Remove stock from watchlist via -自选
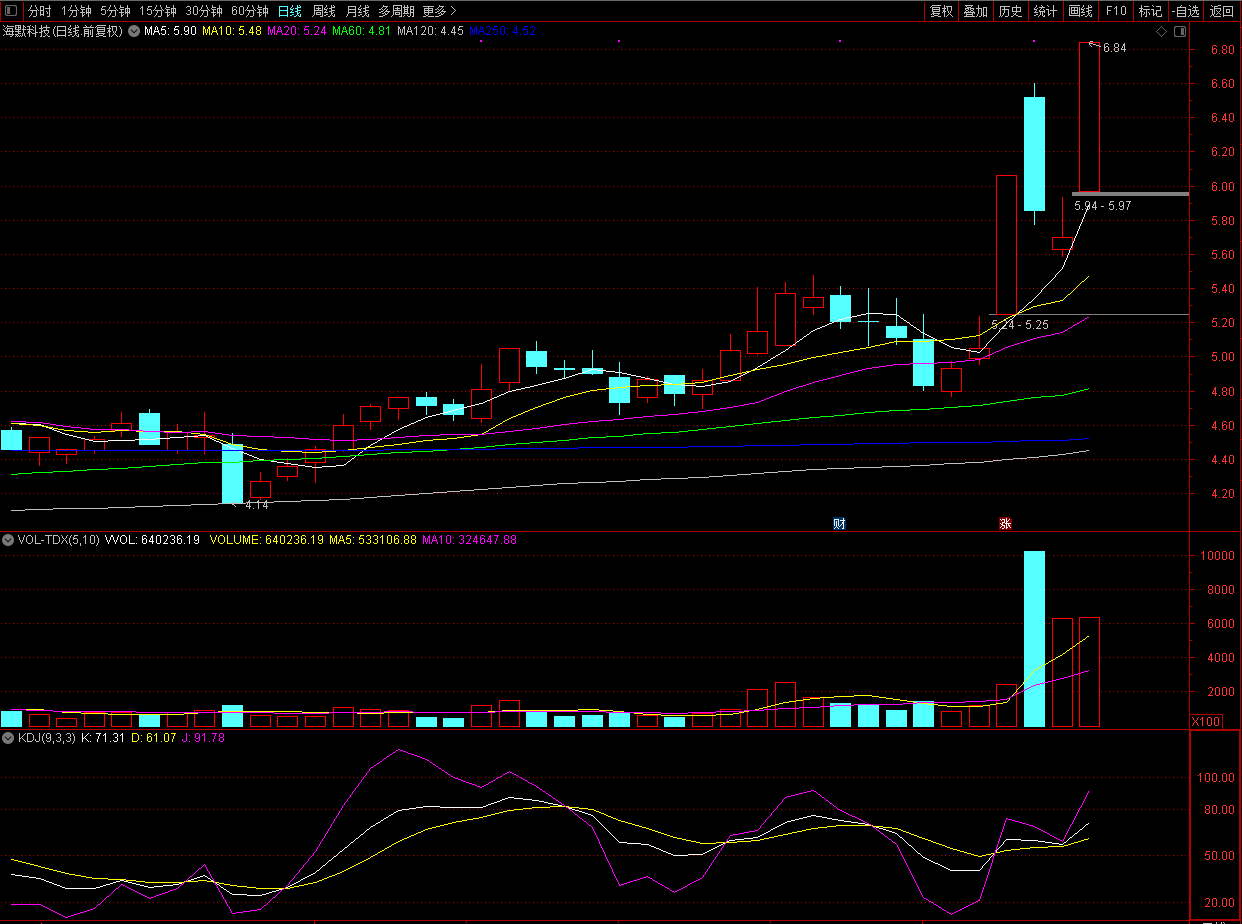 point(1185,11)
